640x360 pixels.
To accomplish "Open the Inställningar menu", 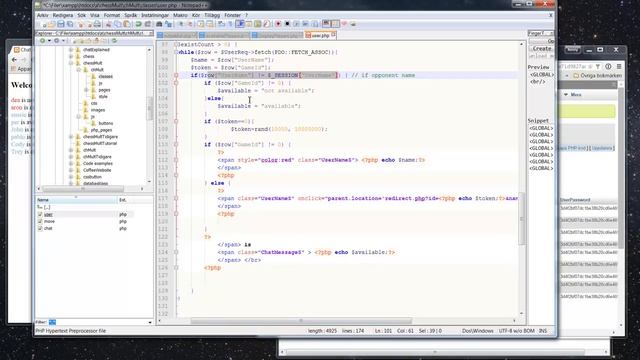I will [x=155, y=15].
